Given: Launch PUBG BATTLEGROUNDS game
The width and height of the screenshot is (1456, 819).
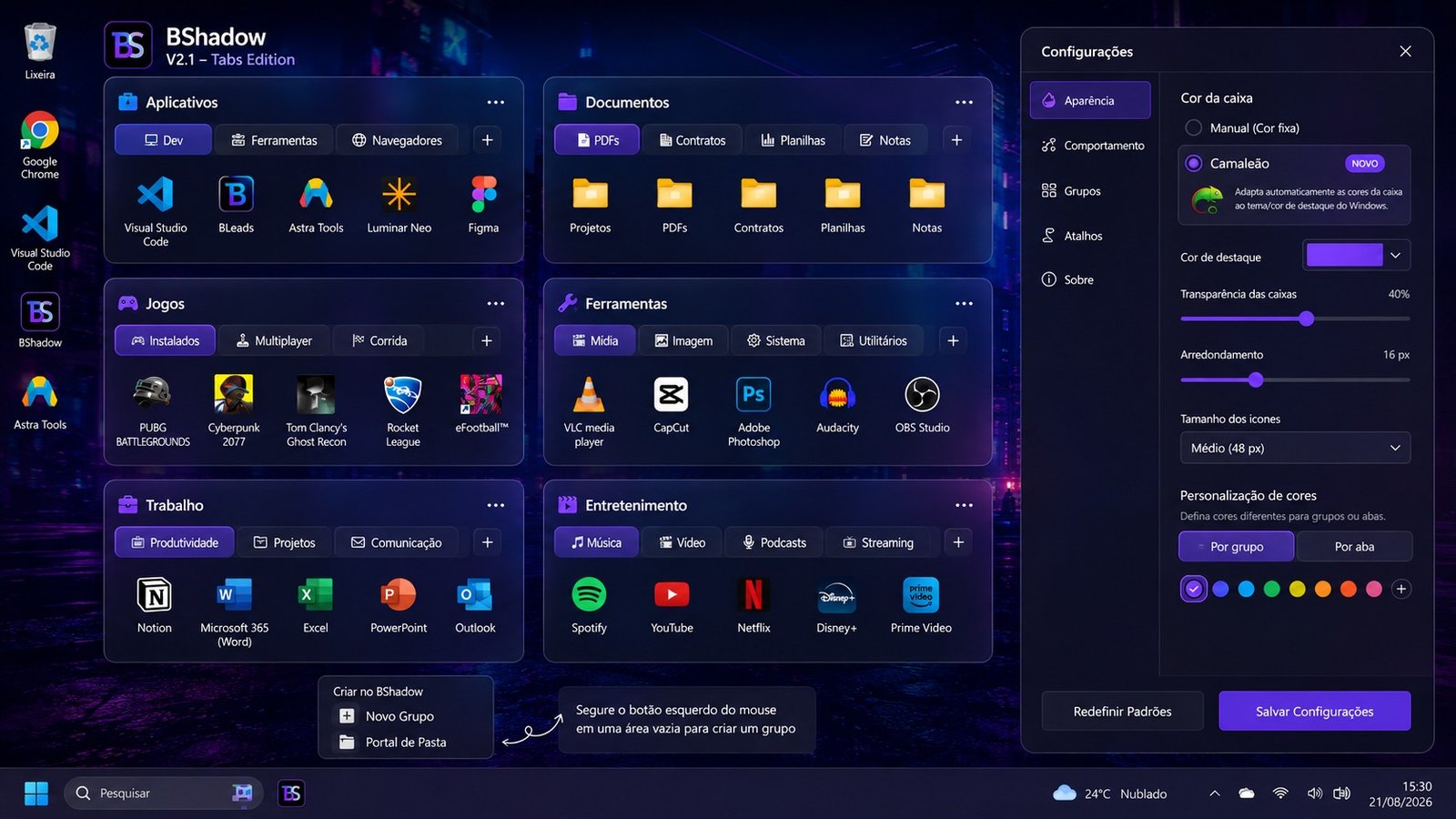Looking at the screenshot, I should (x=153, y=395).
